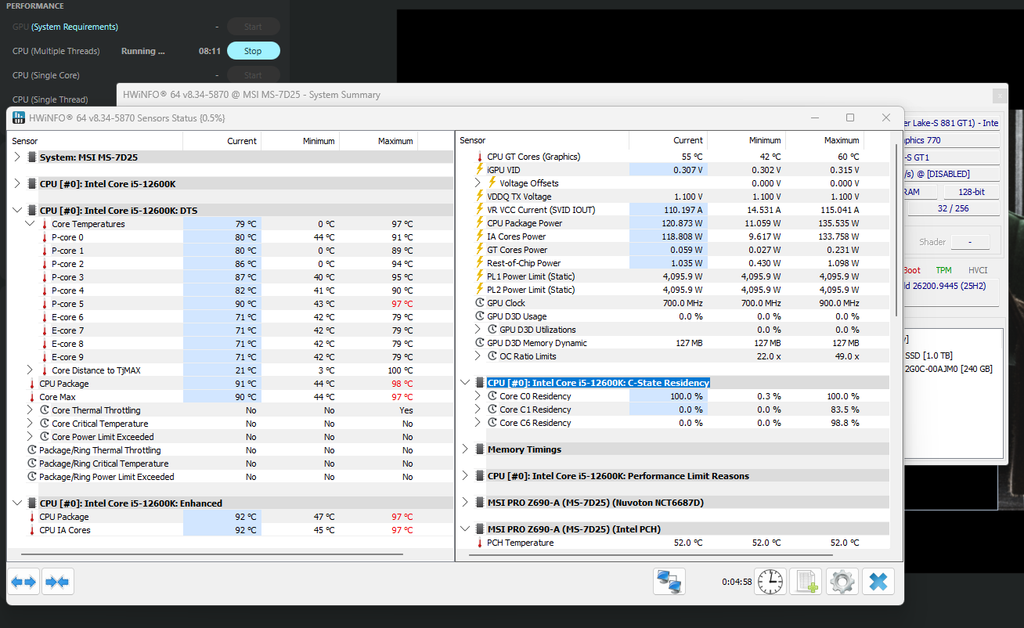This screenshot has height=628, width=1024.
Task: Click the clock reset timer icon
Action: [x=770, y=582]
